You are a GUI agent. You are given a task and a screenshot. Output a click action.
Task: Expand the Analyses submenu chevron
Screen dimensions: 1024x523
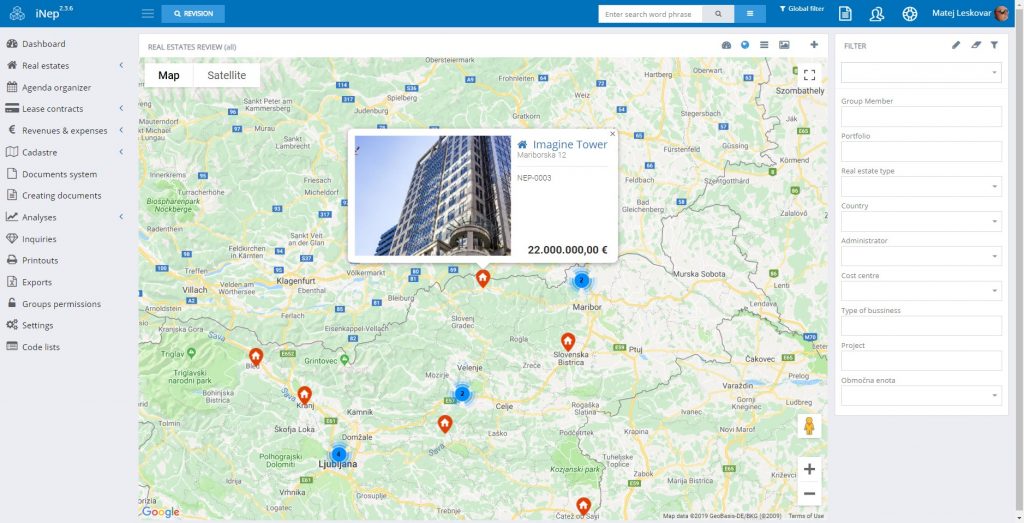121,217
